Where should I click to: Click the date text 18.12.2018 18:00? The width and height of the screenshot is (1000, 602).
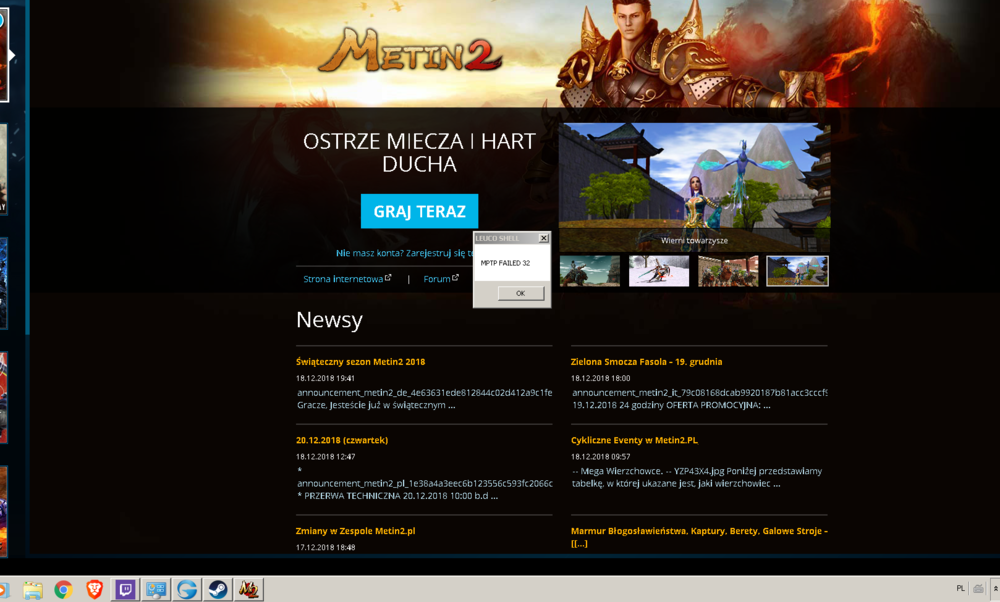click(x=600, y=378)
